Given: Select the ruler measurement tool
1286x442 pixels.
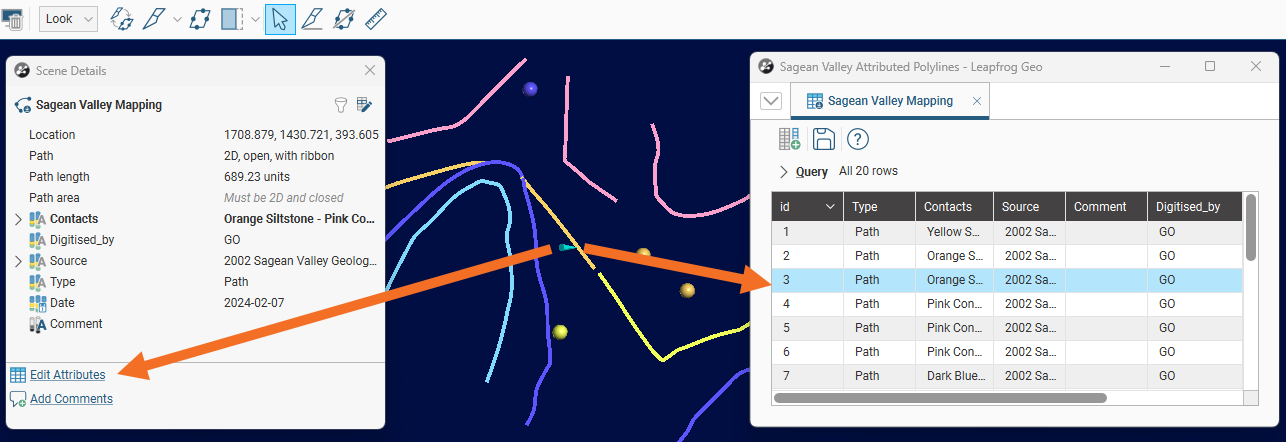Looking at the screenshot, I should coord(376,19).
